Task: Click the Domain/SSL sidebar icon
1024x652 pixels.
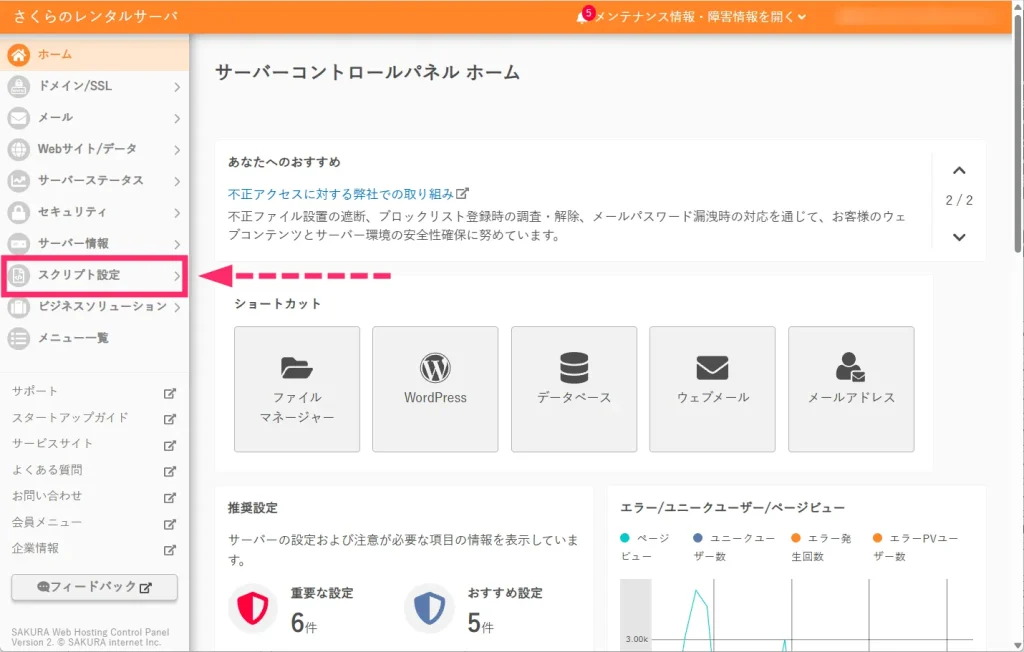Action: click(18, 86)
